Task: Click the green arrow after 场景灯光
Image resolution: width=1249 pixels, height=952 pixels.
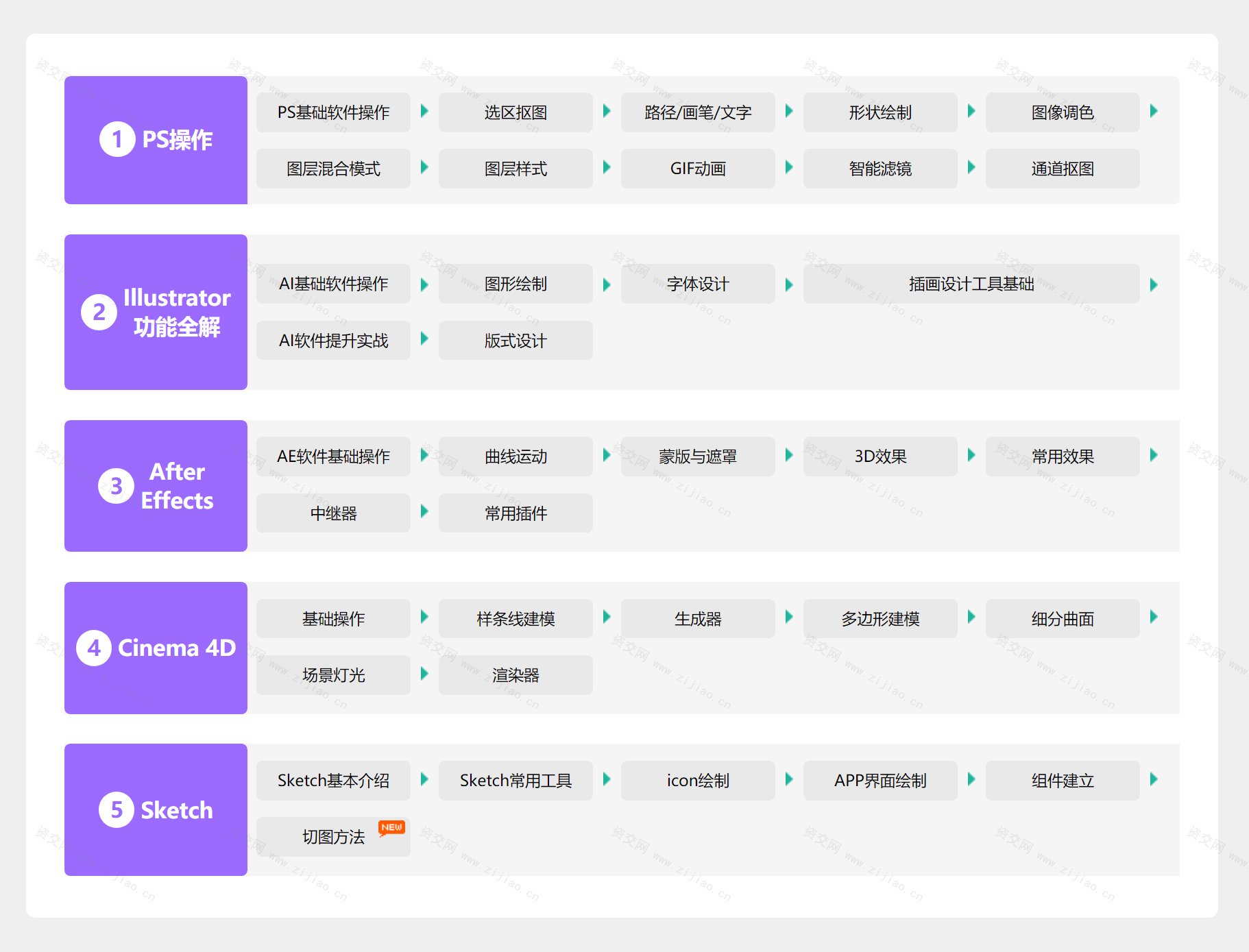Action: (x=424, y=674)
